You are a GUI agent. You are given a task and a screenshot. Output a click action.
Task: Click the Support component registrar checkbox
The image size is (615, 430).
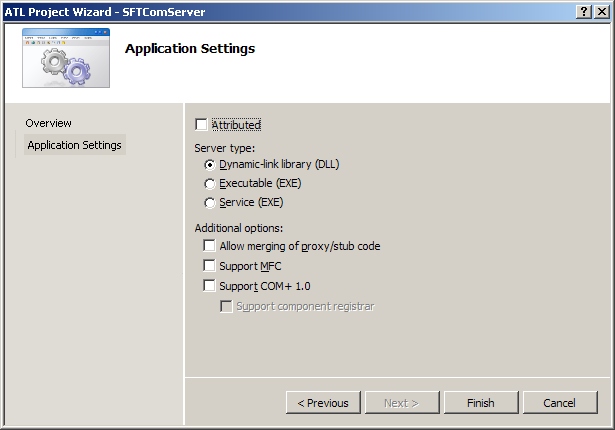(x=226, y=306)
